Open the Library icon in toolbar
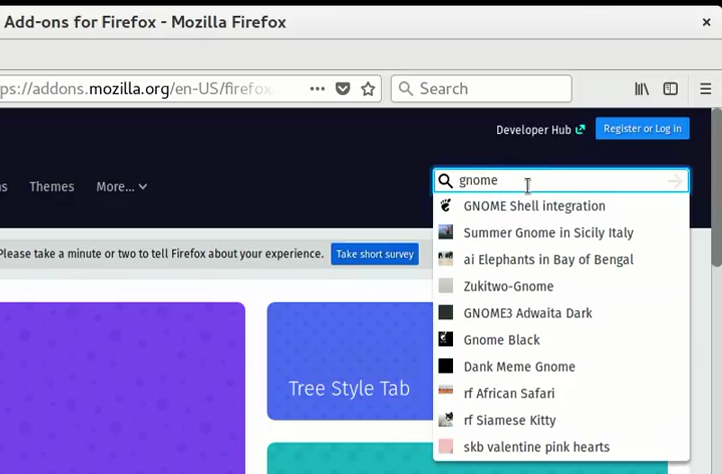This screenshot has width=722, height=474. coord(642,89)
